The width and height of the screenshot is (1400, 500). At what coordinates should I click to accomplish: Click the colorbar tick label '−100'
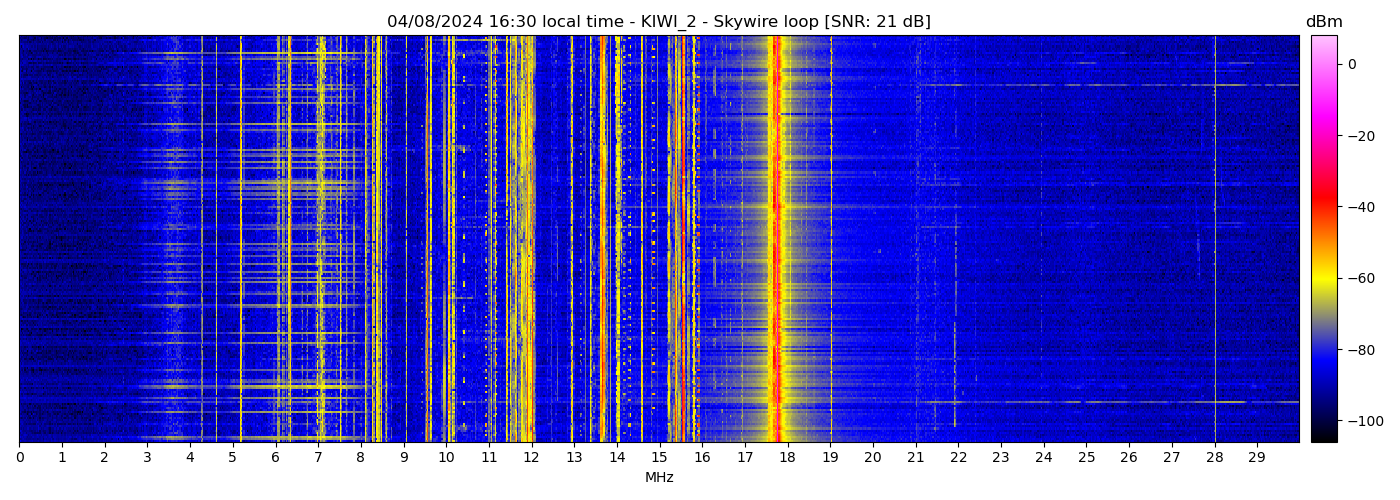pos(1363,421)
